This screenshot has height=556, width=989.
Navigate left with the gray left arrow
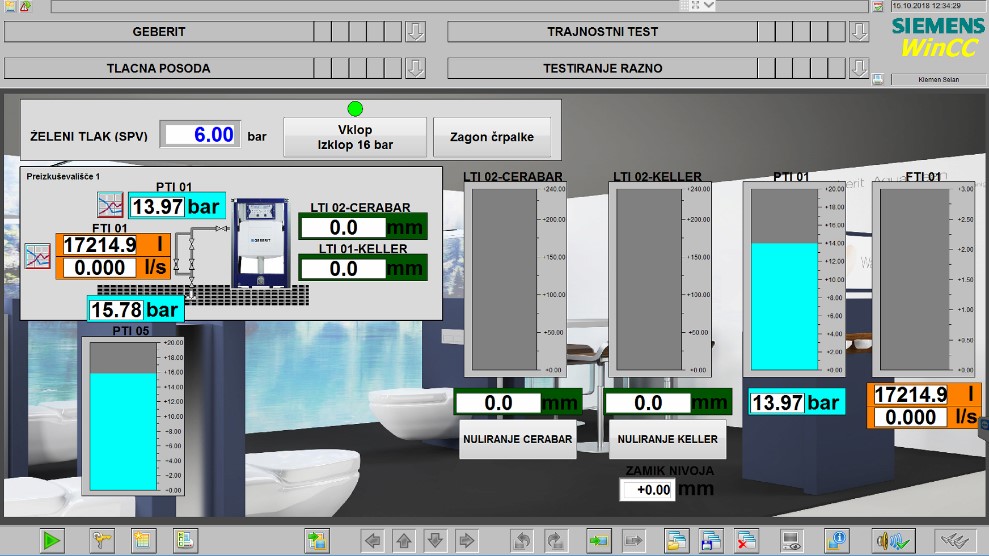tap(373, 540)
